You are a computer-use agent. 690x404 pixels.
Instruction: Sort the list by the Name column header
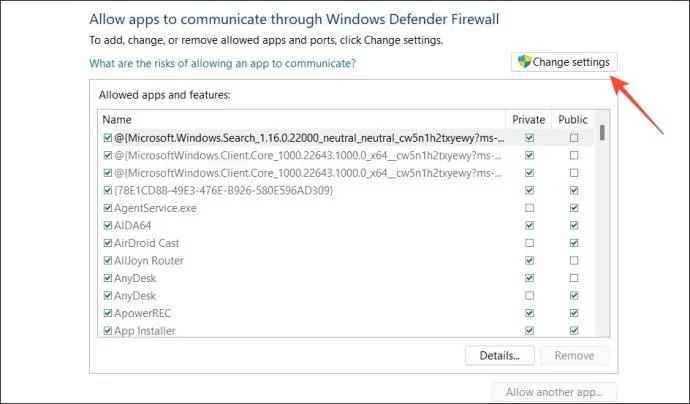tap(301, 120)
